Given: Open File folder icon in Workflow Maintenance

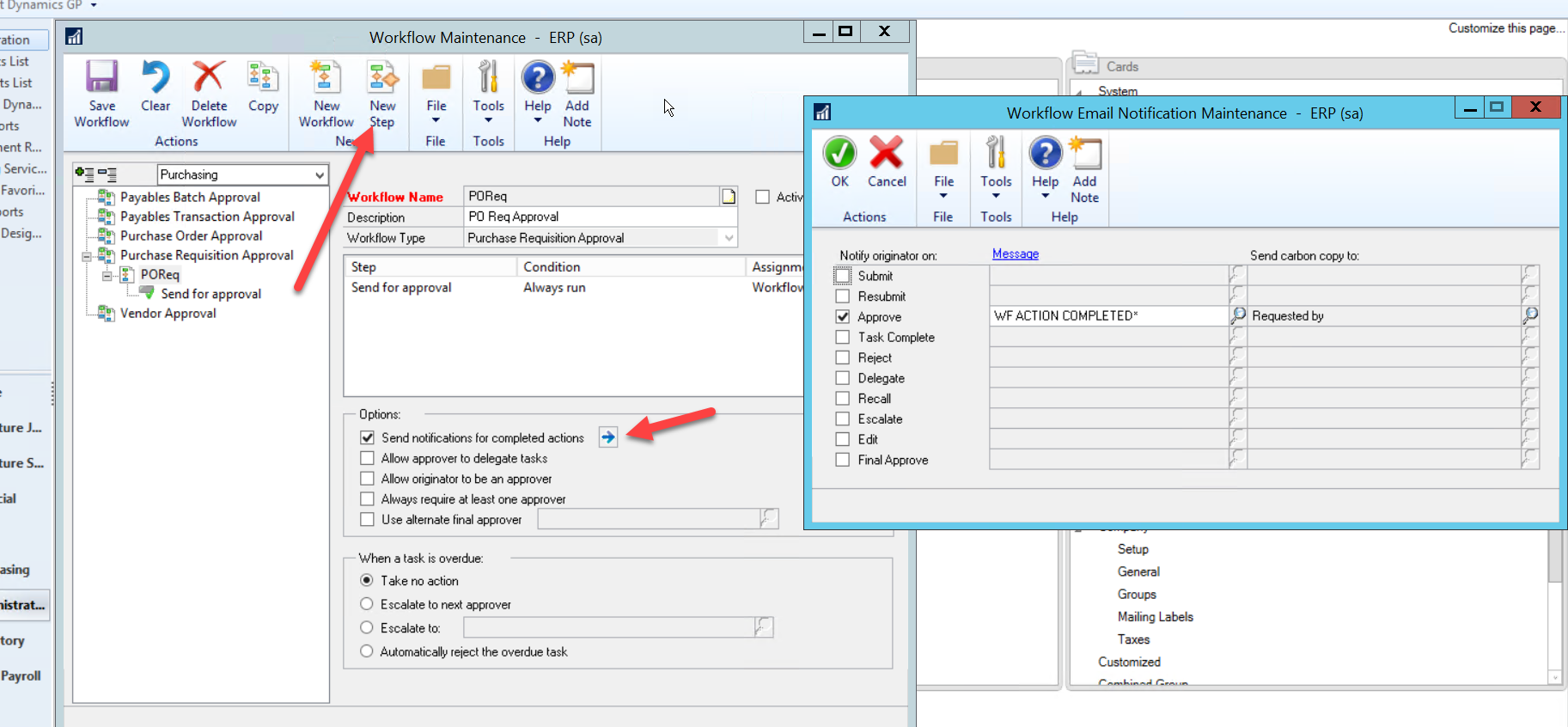Looking at the screenshot, I should click(436, 77).
